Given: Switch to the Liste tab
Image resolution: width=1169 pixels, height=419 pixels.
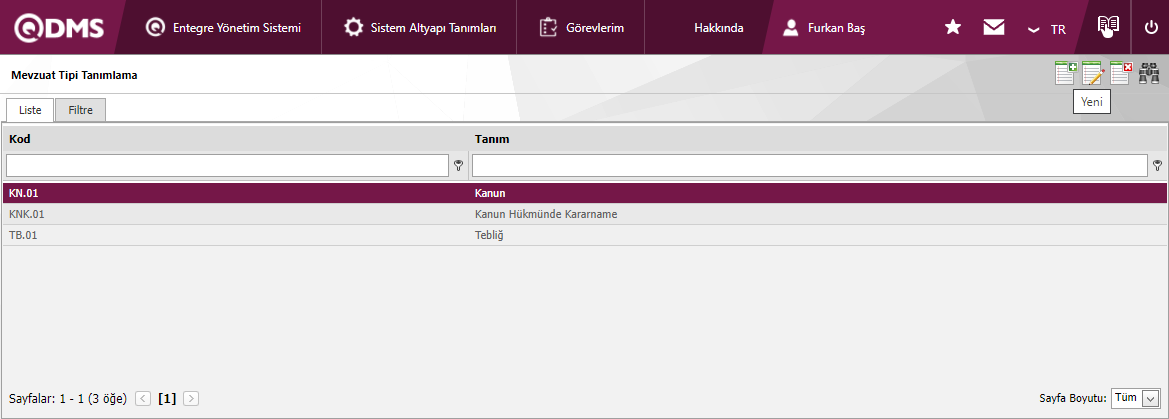Looking at the screenshot, I should coord(30,110).
